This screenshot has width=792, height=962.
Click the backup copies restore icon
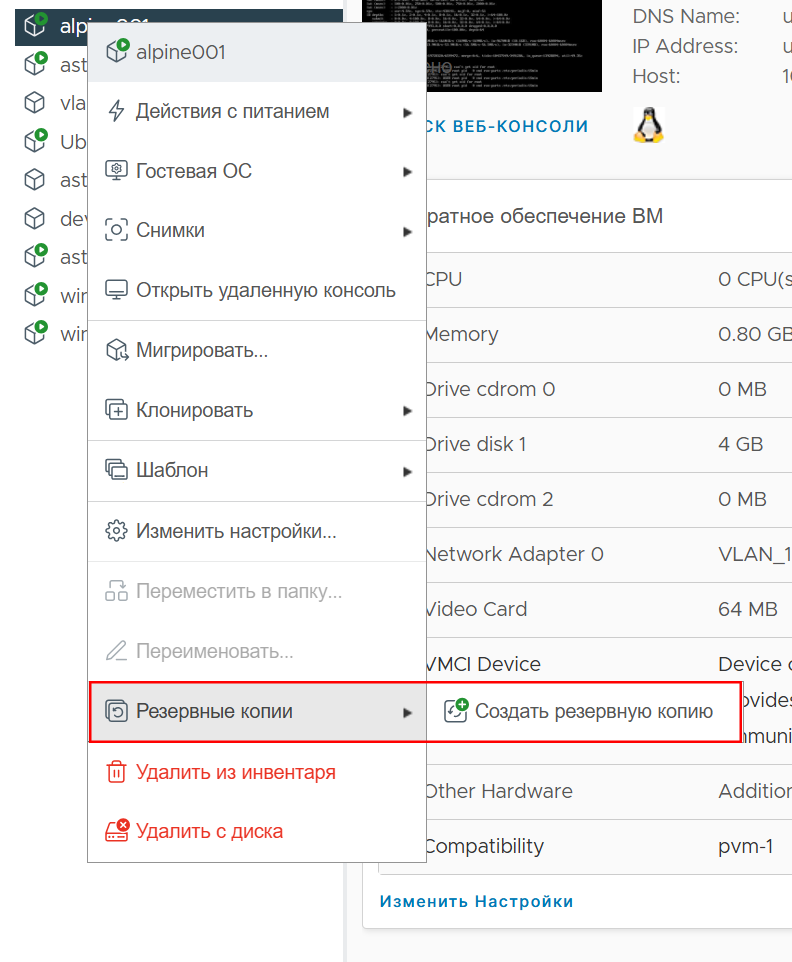116,711
